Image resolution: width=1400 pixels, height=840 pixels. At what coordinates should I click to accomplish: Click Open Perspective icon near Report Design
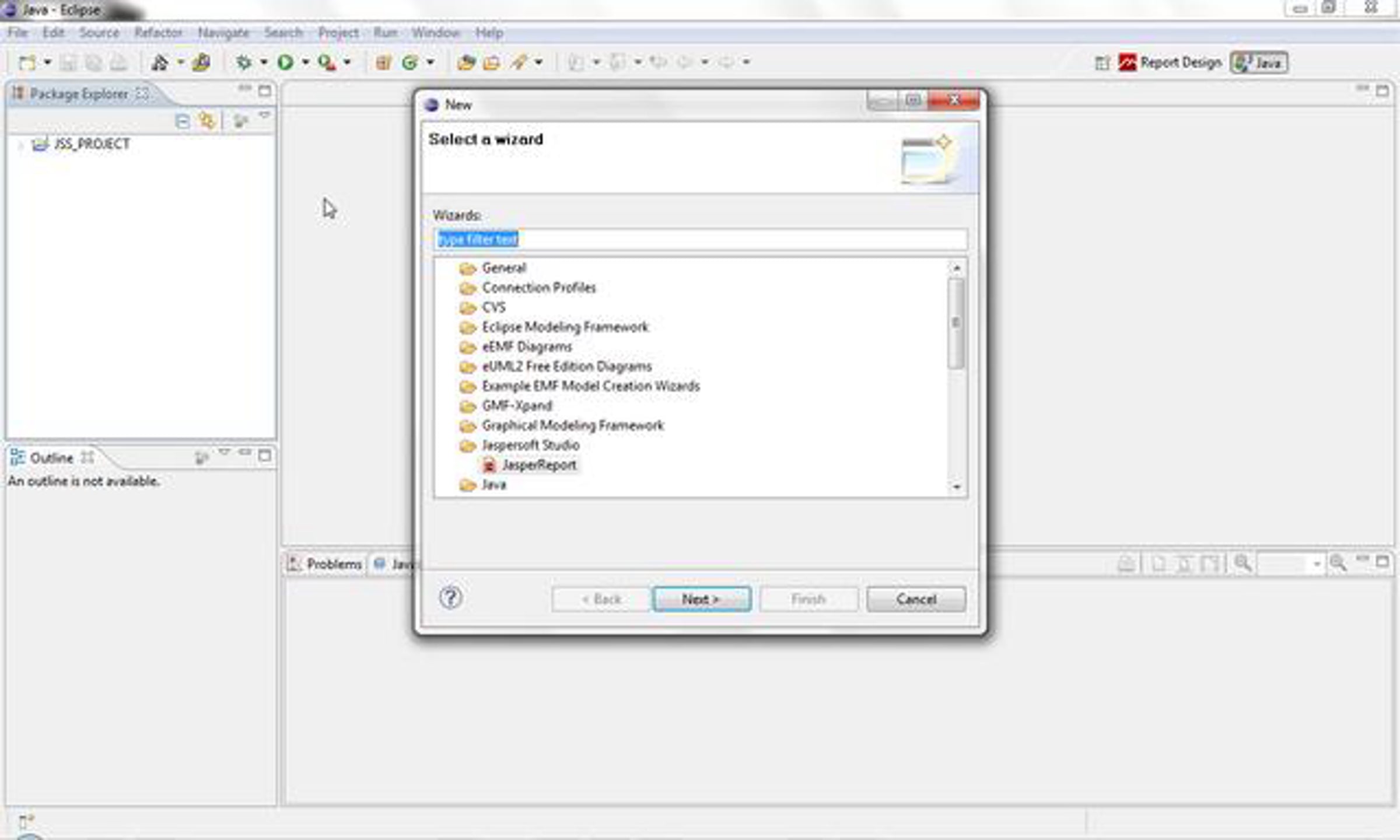pos(1102,63)
